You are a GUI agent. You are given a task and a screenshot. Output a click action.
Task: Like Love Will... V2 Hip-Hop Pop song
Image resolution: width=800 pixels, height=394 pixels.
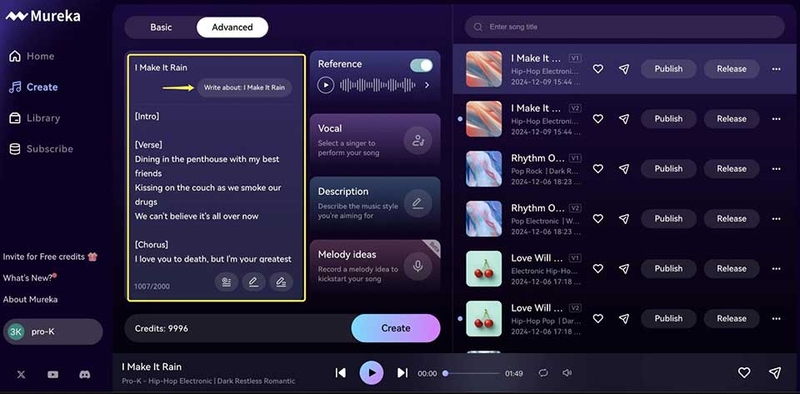click(598, 318)
